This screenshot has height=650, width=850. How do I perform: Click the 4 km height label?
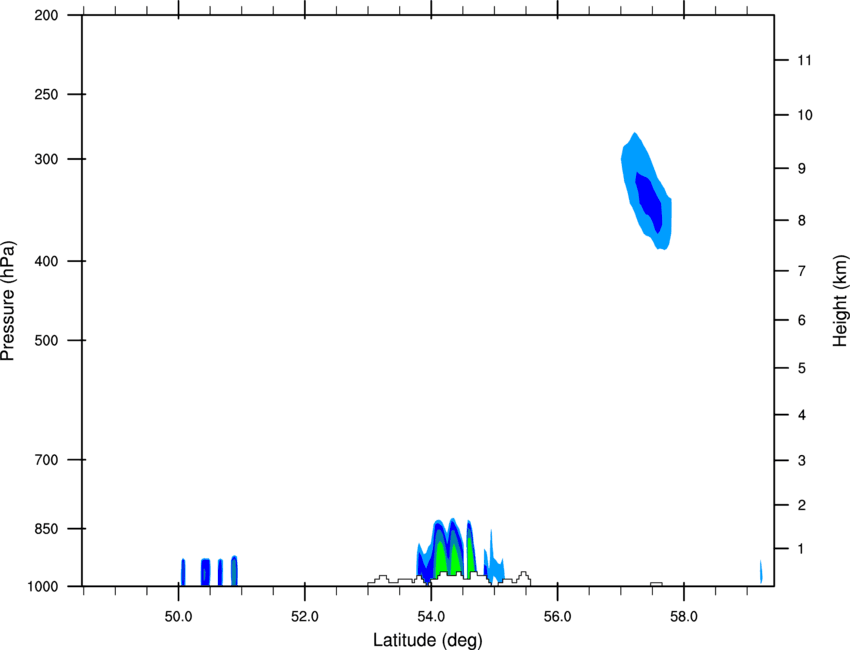(802, 415)
